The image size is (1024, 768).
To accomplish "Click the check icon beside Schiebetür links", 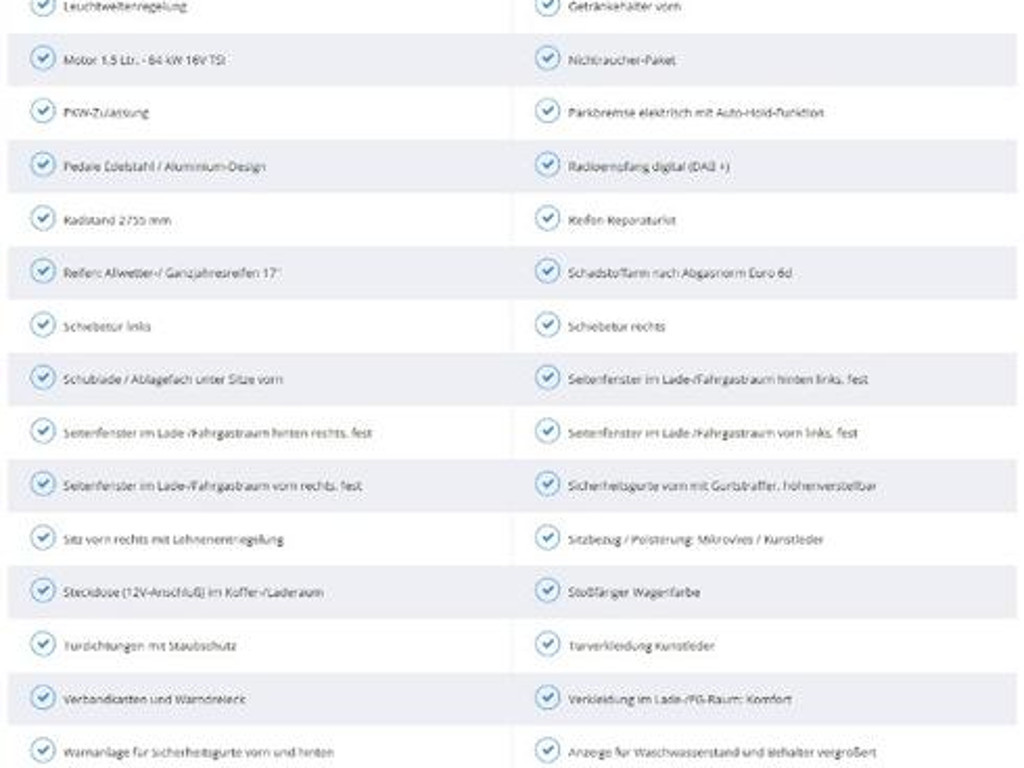I will pyautogui.click(x=42, y=325).
